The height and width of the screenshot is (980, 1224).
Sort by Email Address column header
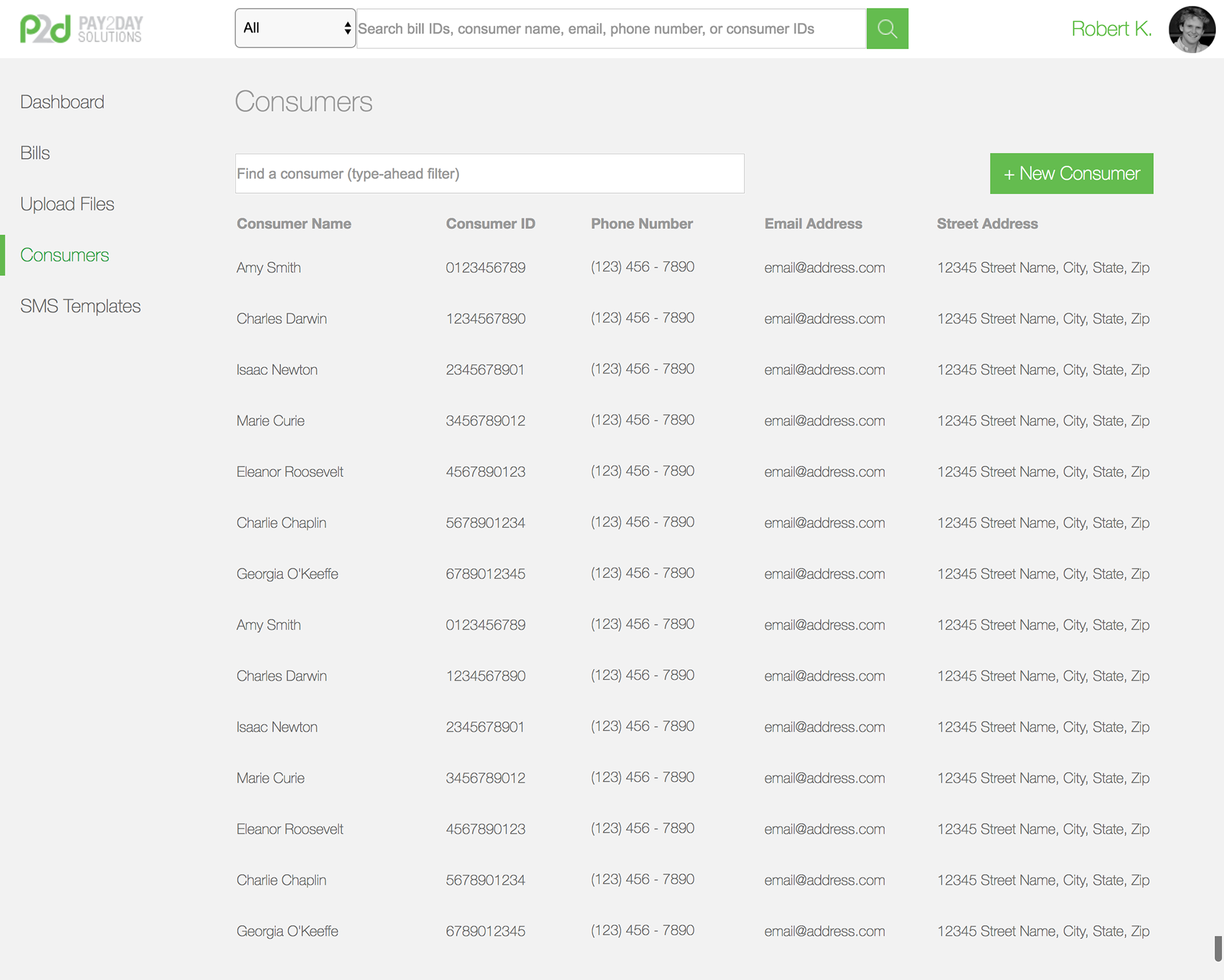tap(813, 224)
